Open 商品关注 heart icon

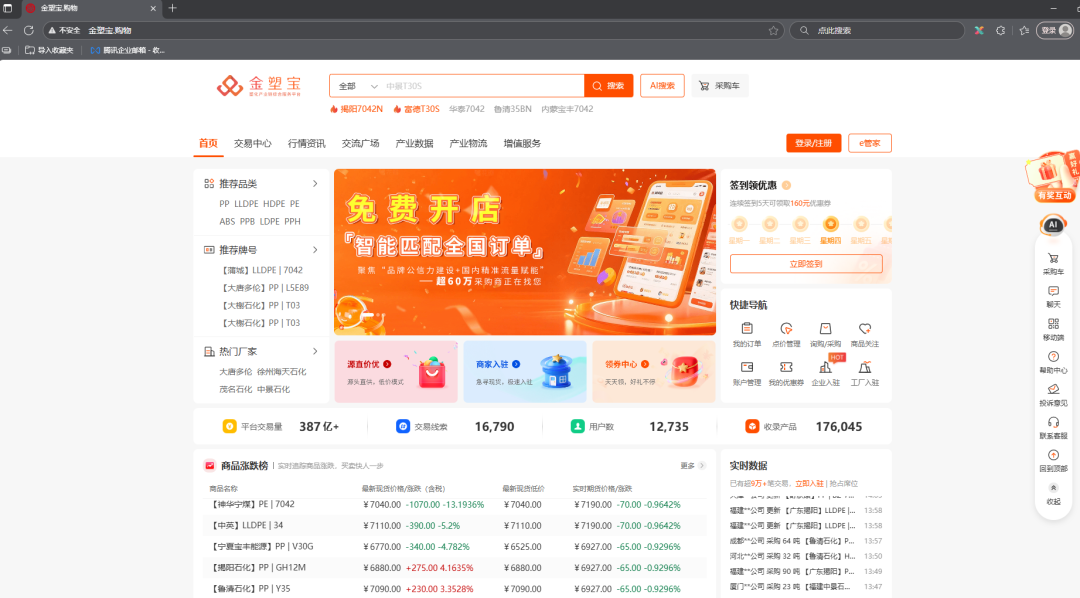(865, 328)
